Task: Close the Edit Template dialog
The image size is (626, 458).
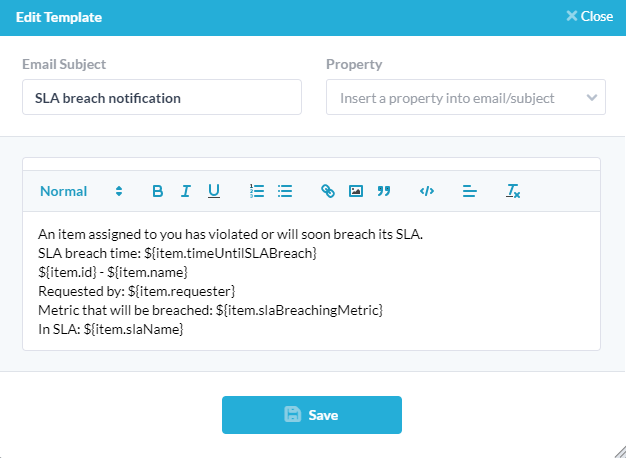Action: click(x=589, y=17)
